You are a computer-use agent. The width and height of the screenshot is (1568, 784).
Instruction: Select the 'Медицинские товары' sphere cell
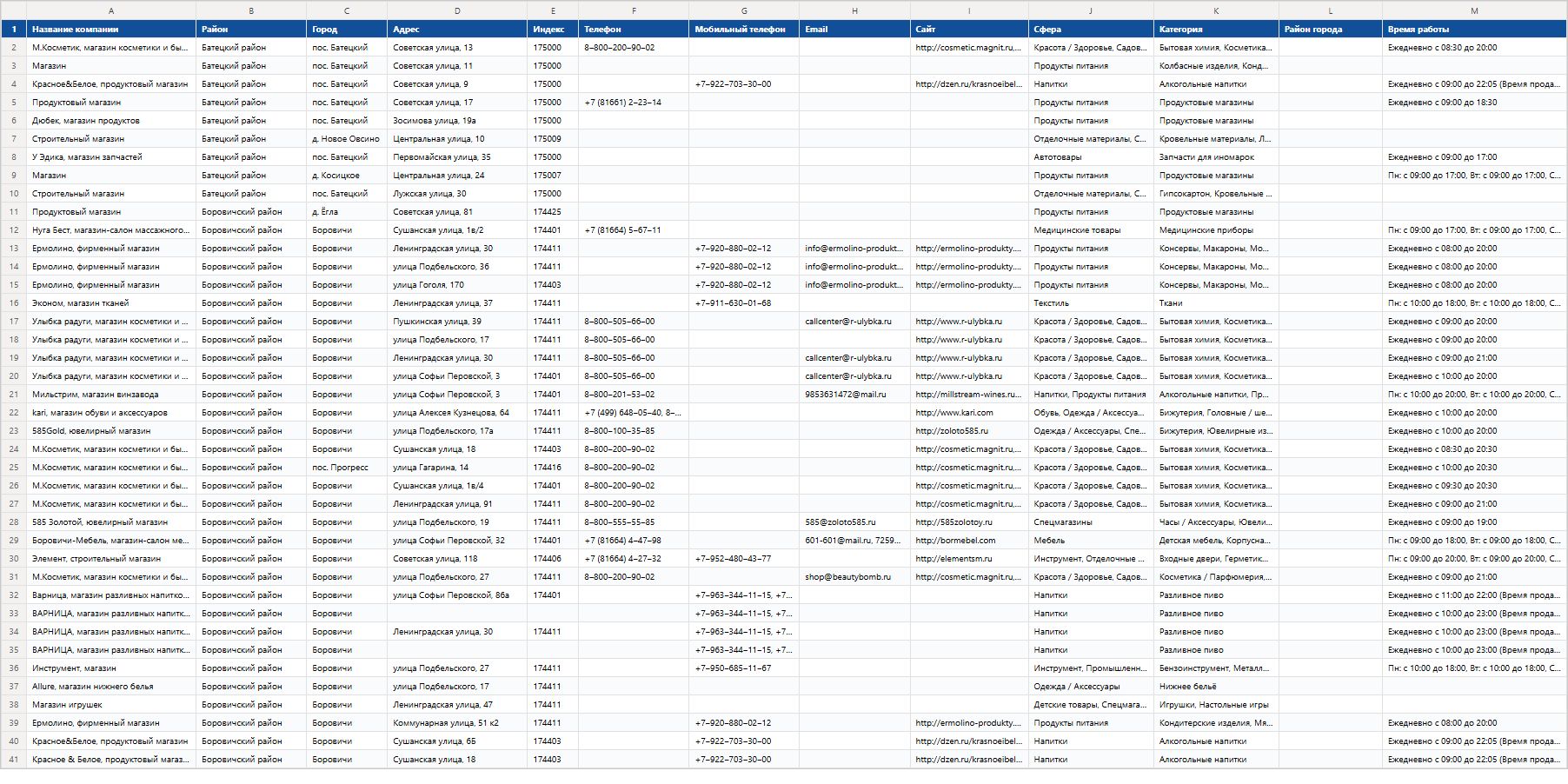1091,230
